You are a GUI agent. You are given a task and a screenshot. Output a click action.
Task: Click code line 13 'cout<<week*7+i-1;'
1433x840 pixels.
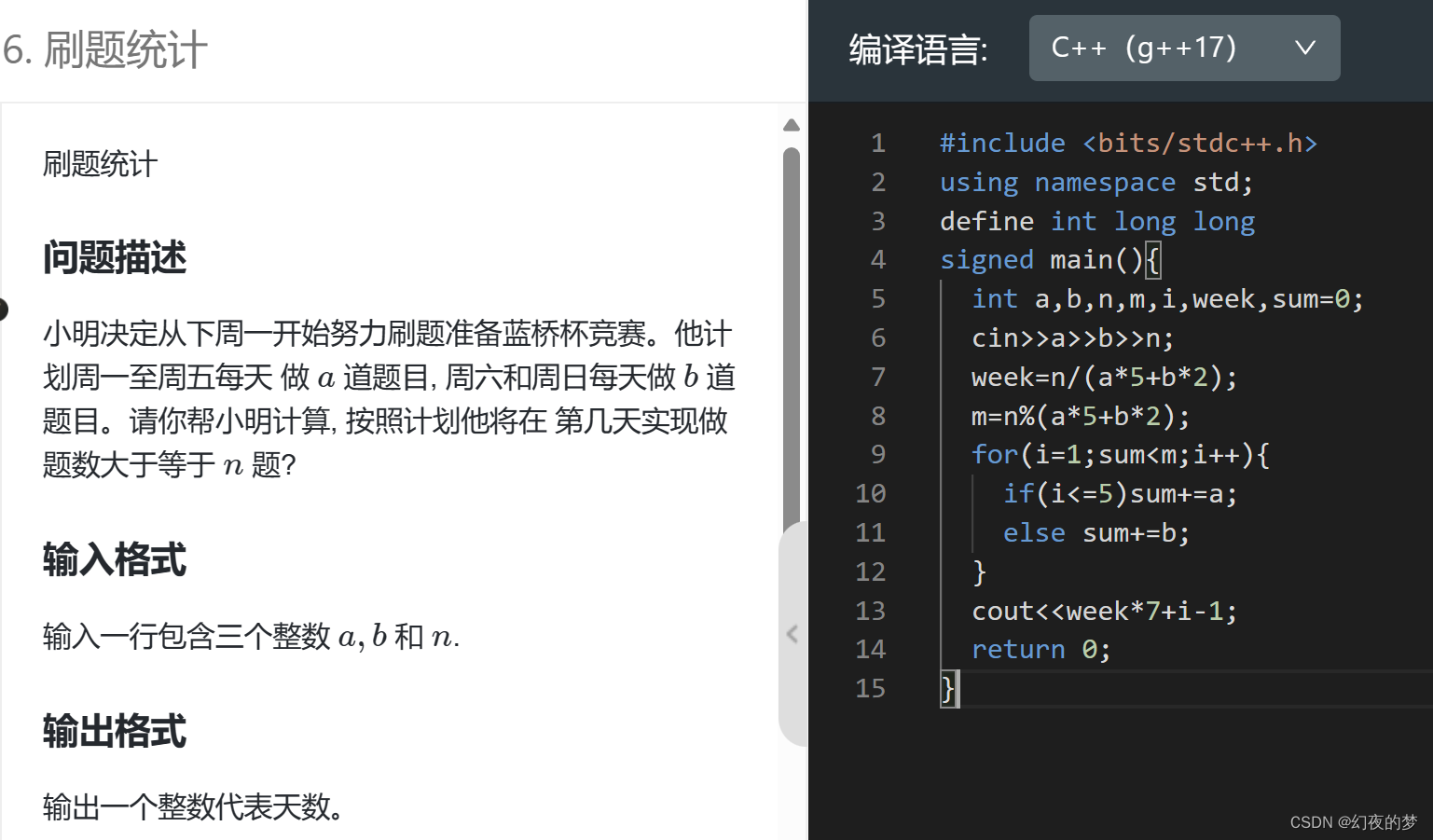1104,611
